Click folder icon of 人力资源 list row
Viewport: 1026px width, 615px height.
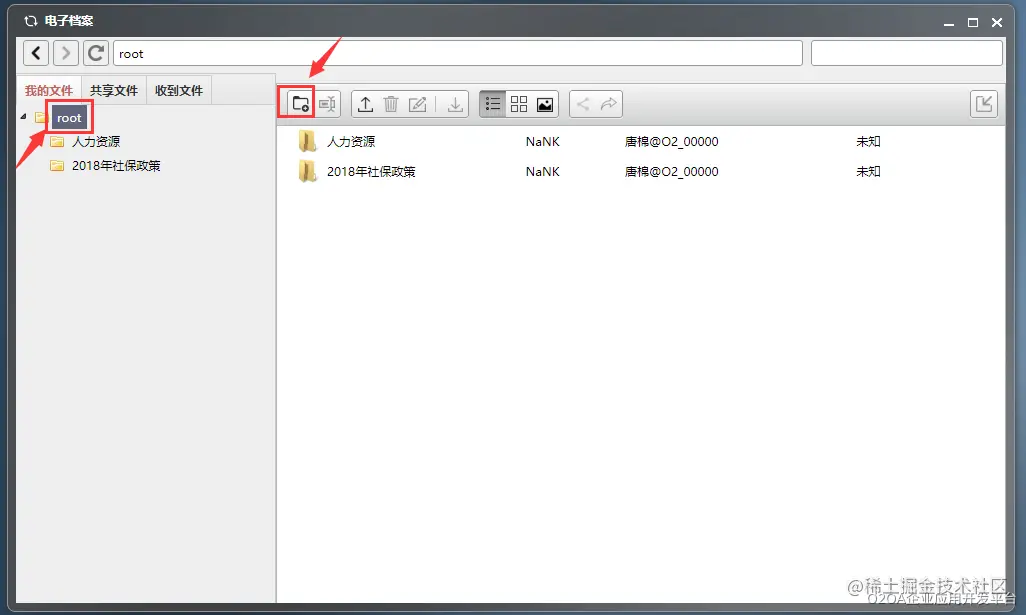point(307,141)
